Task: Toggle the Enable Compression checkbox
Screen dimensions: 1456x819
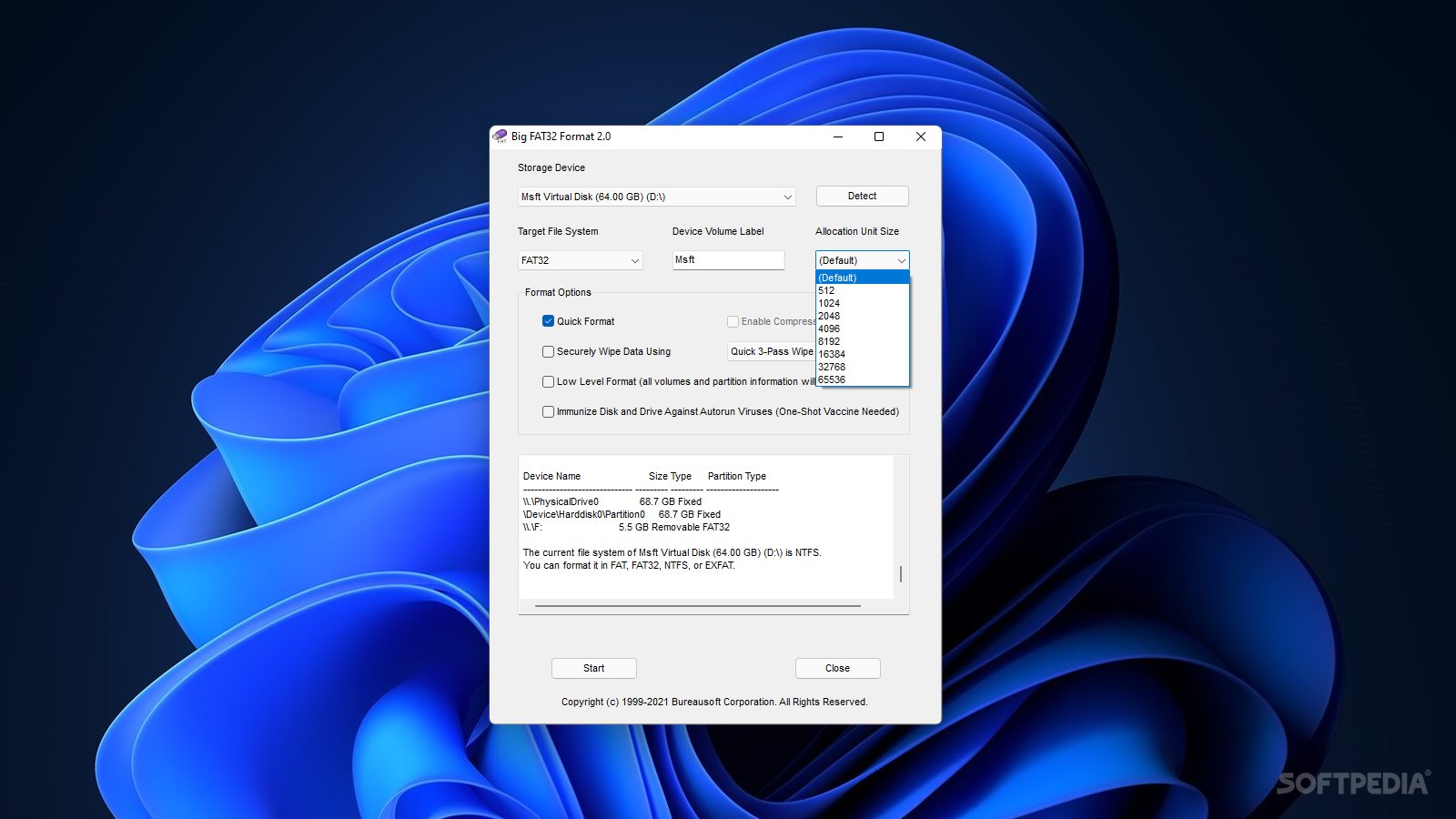Action: tap(733, 321)
